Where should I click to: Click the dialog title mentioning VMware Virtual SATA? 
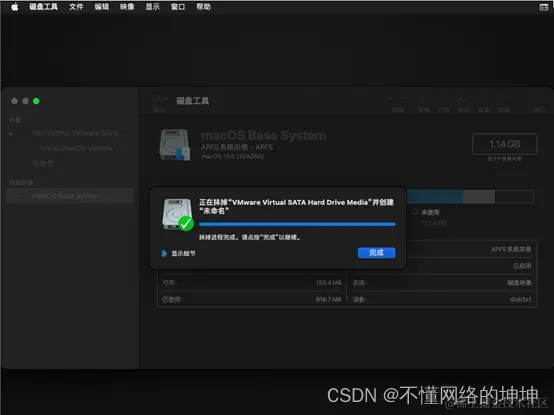[x=296, y=206]
